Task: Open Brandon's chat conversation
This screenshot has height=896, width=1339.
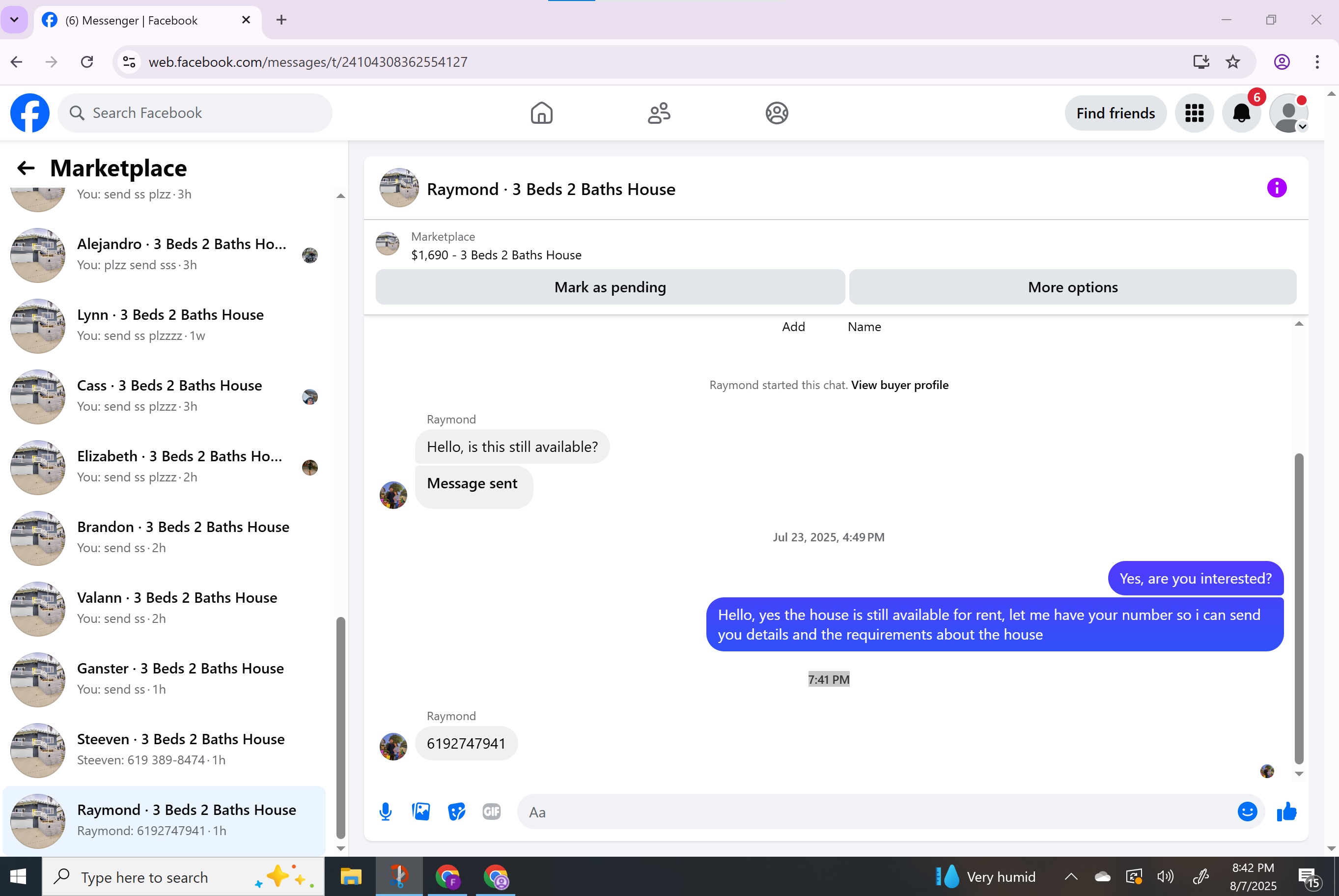Action: 164,538
